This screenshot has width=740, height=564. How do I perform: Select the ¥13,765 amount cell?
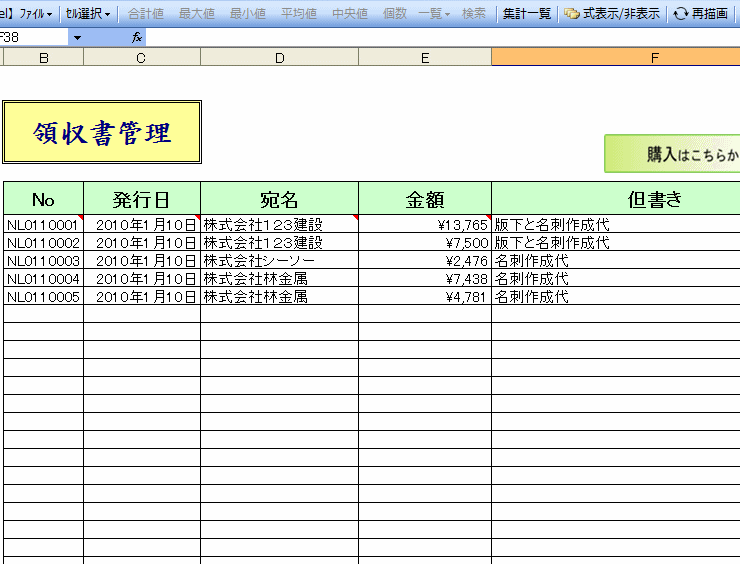point(425,225)
